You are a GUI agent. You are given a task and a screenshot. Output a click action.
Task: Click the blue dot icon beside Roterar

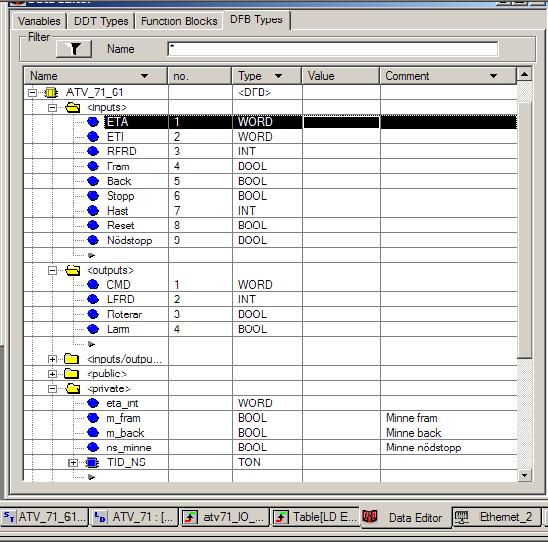(x=93, y=314)
